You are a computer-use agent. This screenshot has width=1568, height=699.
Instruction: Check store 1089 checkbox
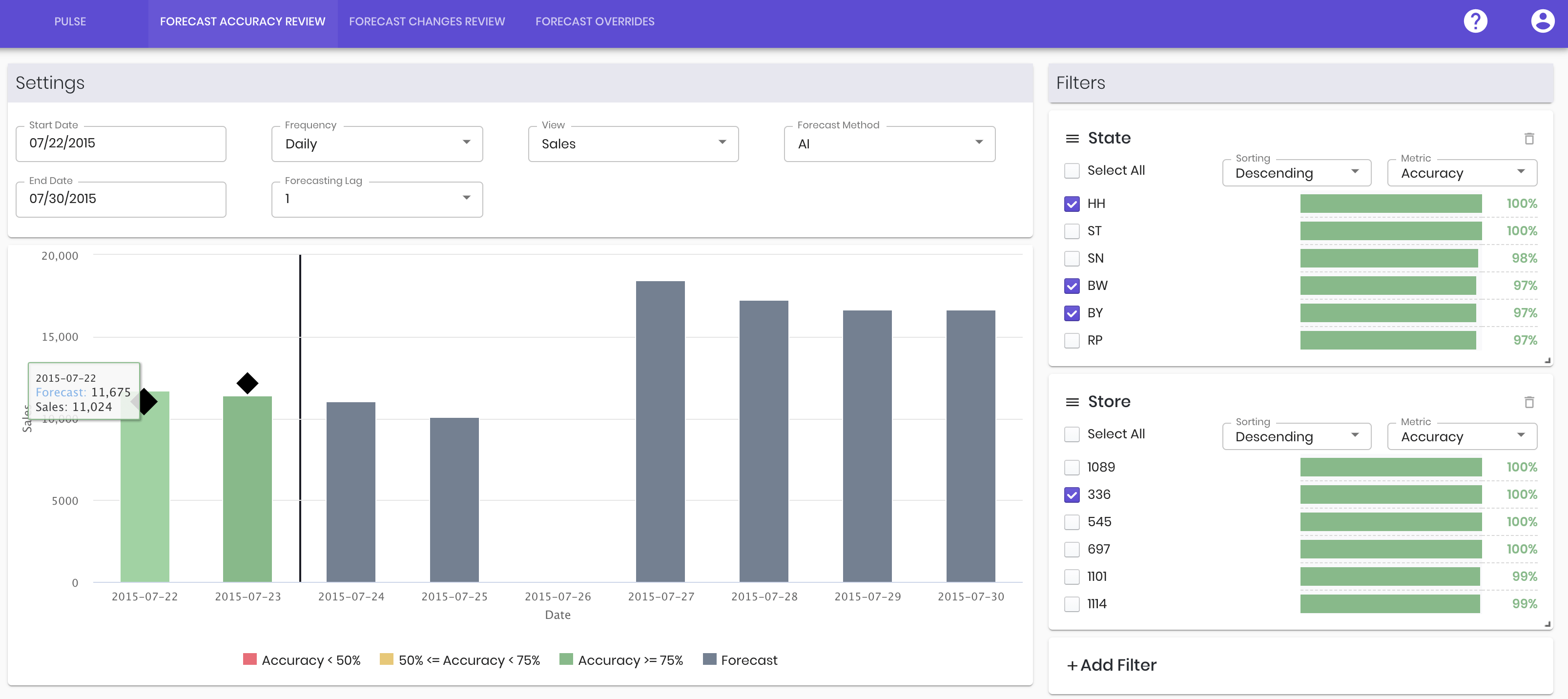(1072, 468)
